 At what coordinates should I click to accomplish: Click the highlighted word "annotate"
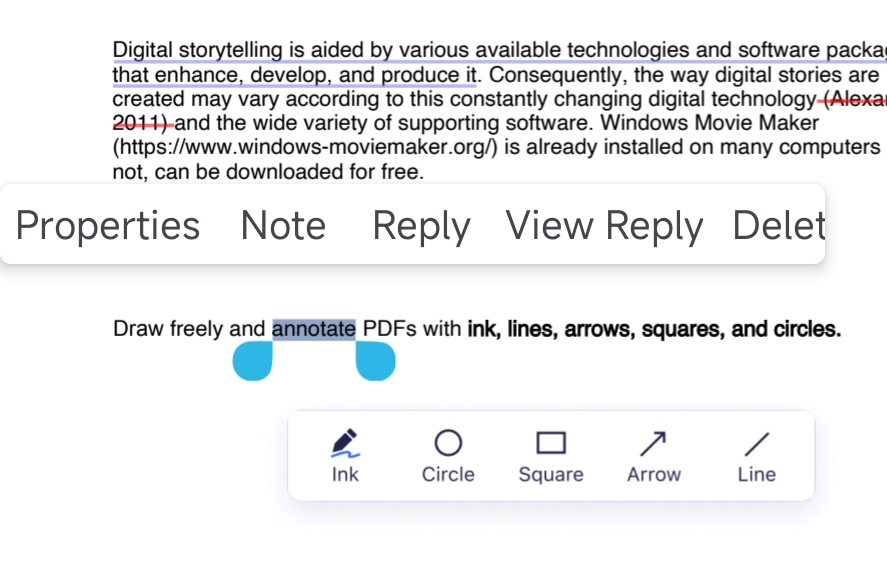314,329
